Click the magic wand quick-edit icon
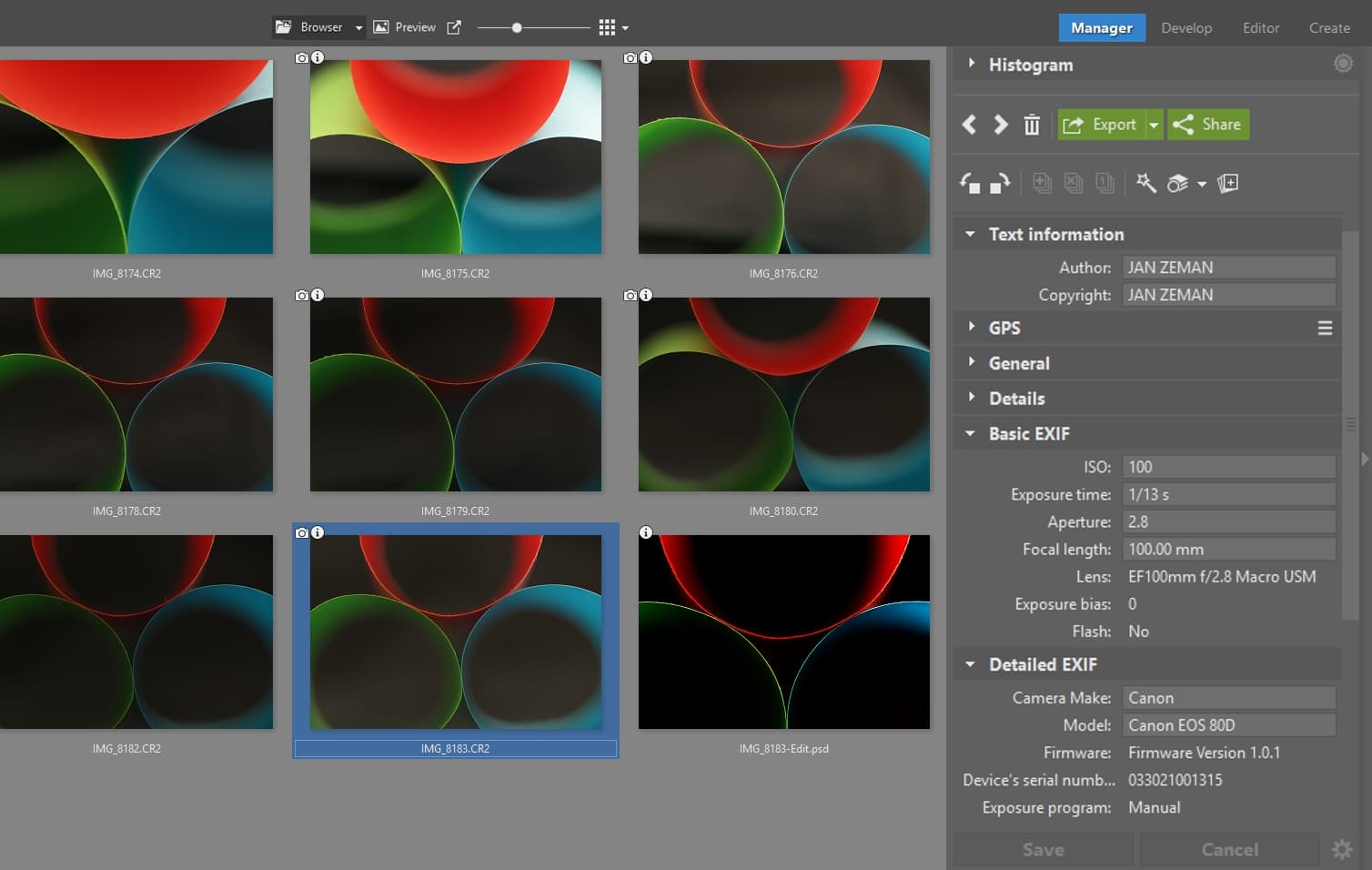The width and height of the screenshot is (1372, 870). pos(1147,182)
